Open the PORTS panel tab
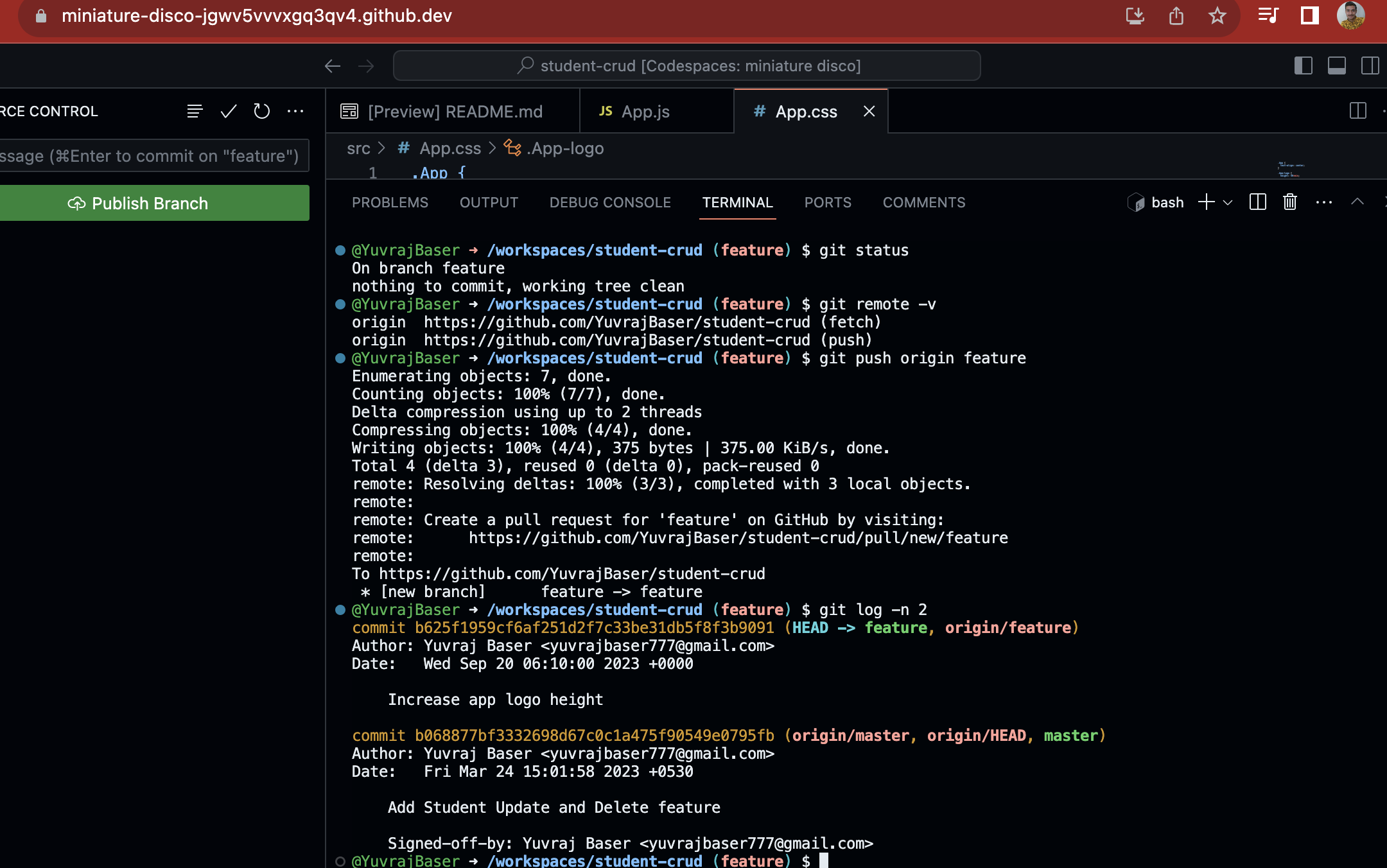 (x=828, y=202)
